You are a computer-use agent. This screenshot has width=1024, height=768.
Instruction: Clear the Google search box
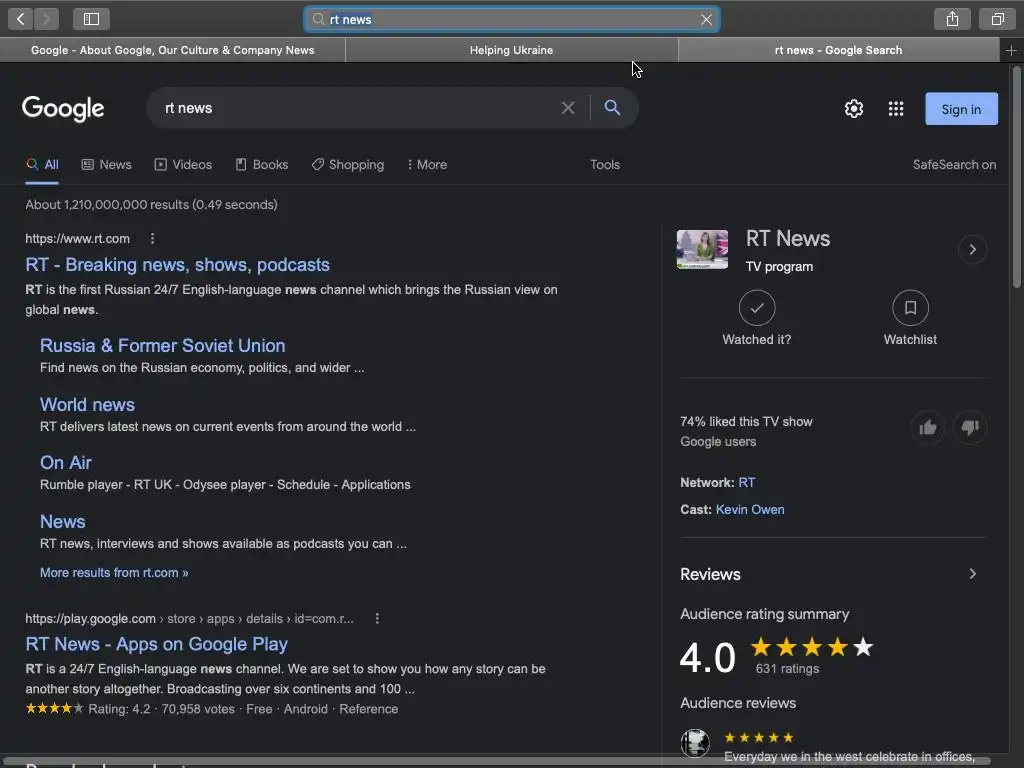[568, 108]
